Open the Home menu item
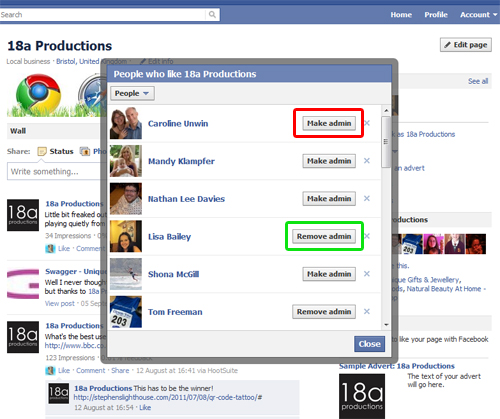 point(401,15)
